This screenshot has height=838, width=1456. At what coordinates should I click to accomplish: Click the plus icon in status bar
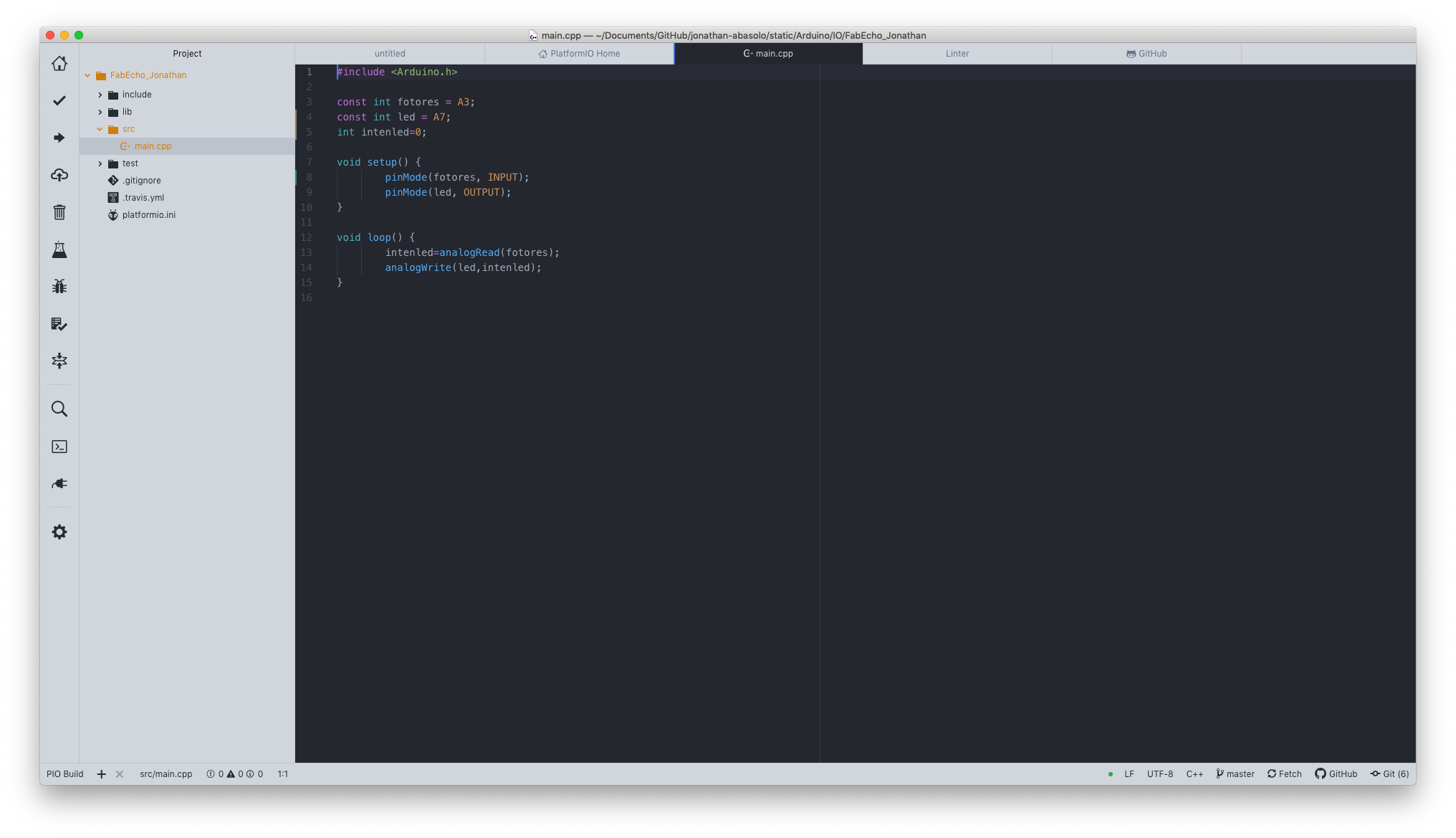[102, 774]
